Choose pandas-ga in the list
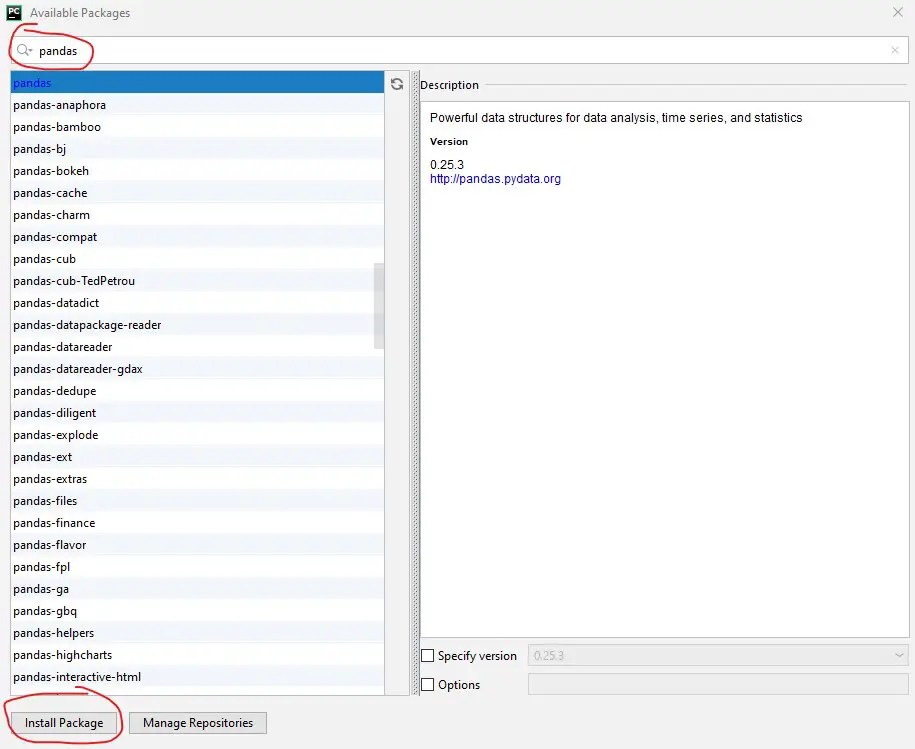The image size is (915, 749). point(197,589)
